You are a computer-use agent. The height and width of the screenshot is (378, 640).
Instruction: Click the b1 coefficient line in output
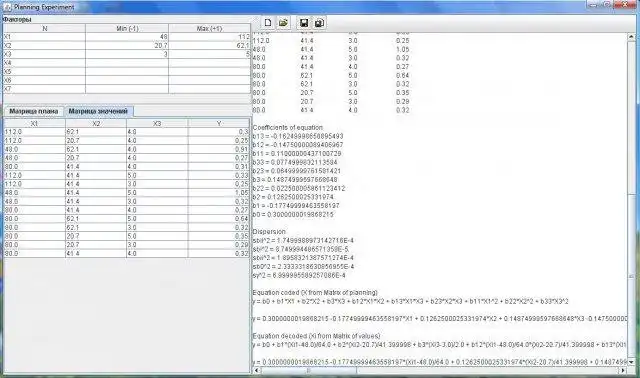point(296,206)
